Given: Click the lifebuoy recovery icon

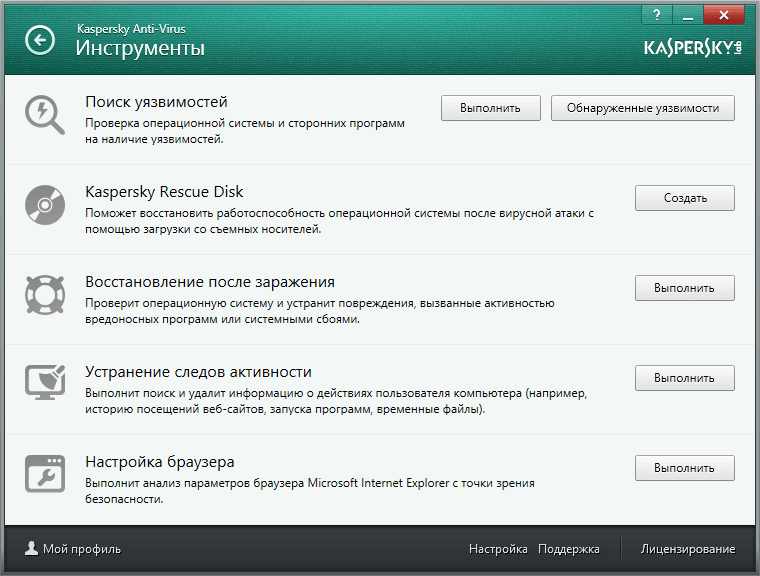Looking at the screenshot, I should coord(45,295).
